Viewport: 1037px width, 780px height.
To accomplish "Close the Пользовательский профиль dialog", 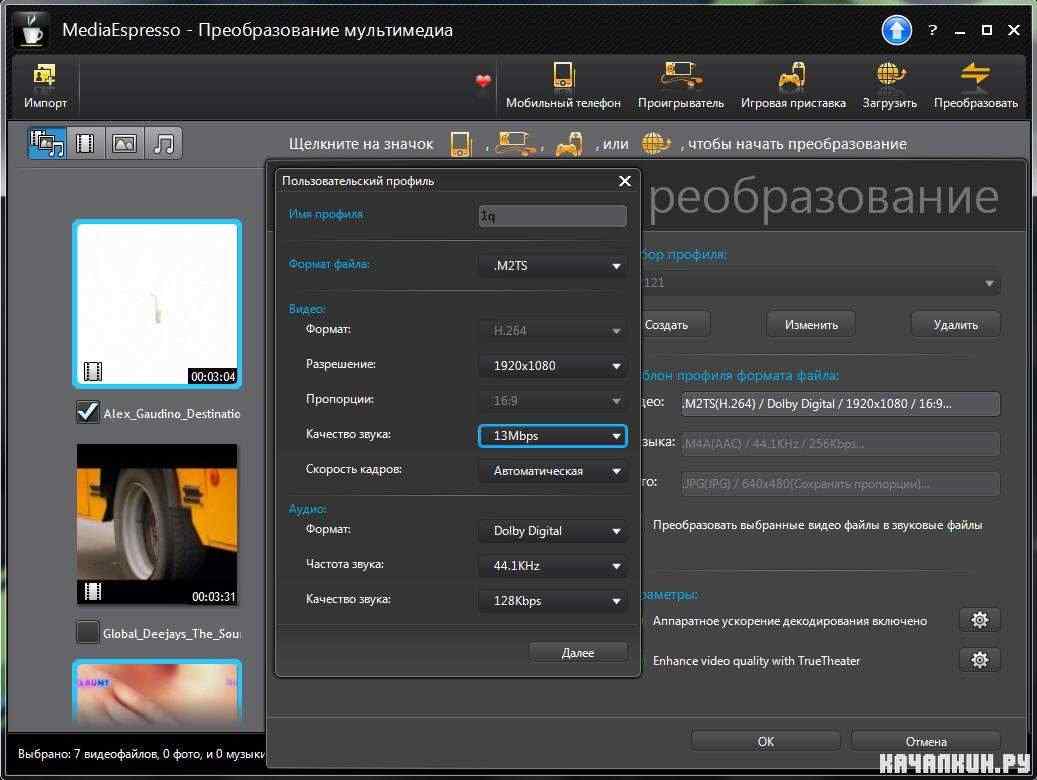I will pos(624,181).
